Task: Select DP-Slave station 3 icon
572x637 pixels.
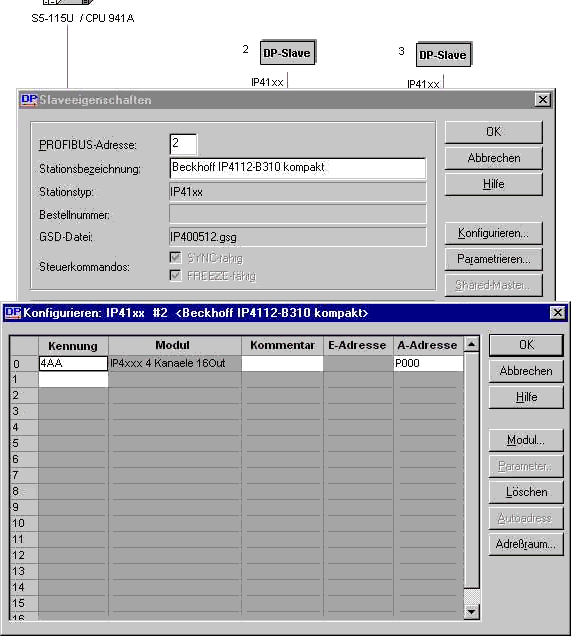Action: coord(444,54)
